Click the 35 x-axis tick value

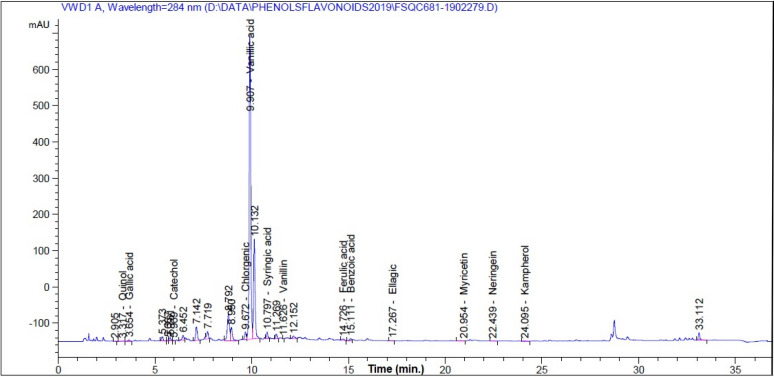tap(735, 369)
